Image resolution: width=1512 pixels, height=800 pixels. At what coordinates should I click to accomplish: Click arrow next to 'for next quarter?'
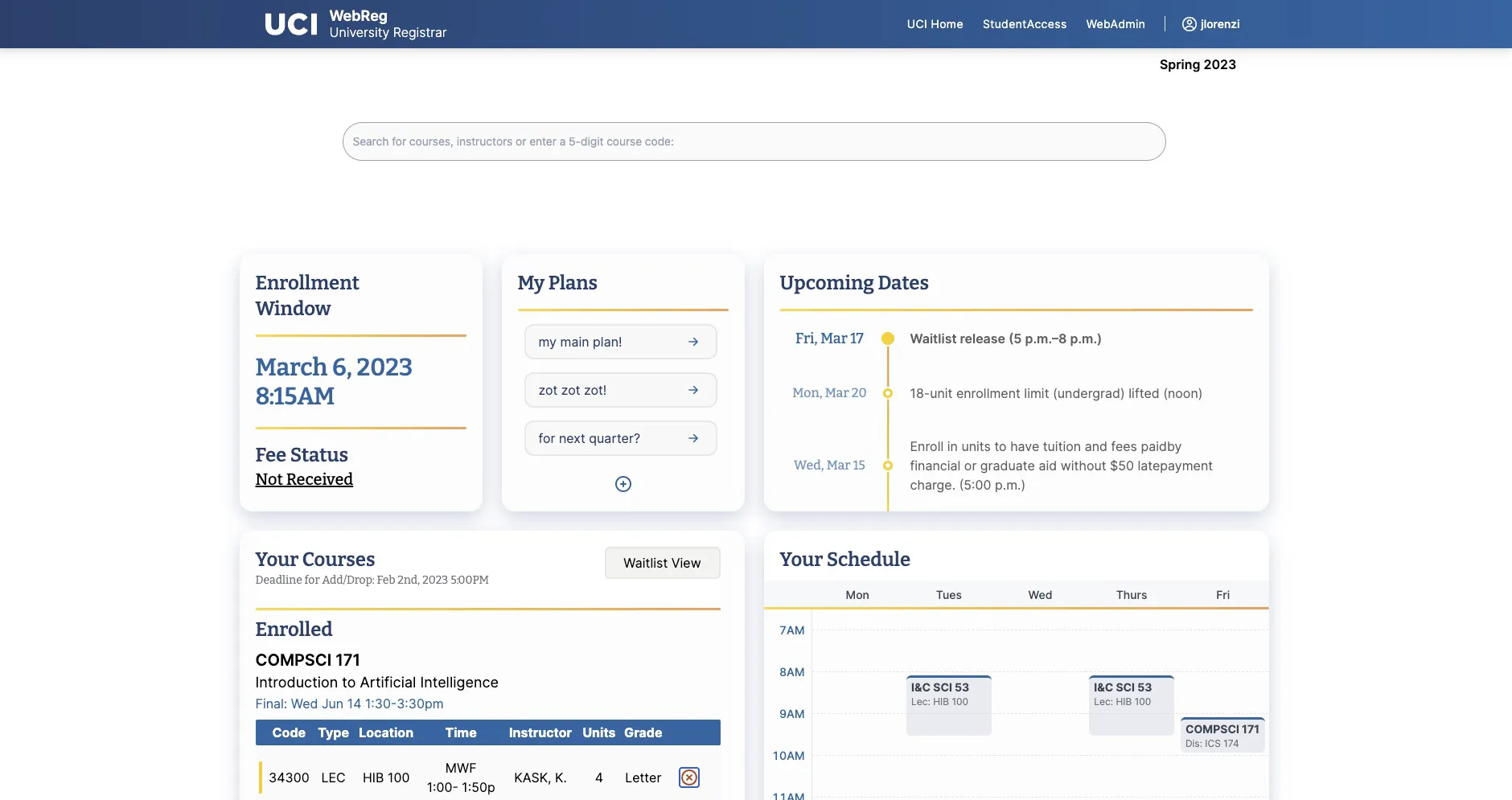693,438
